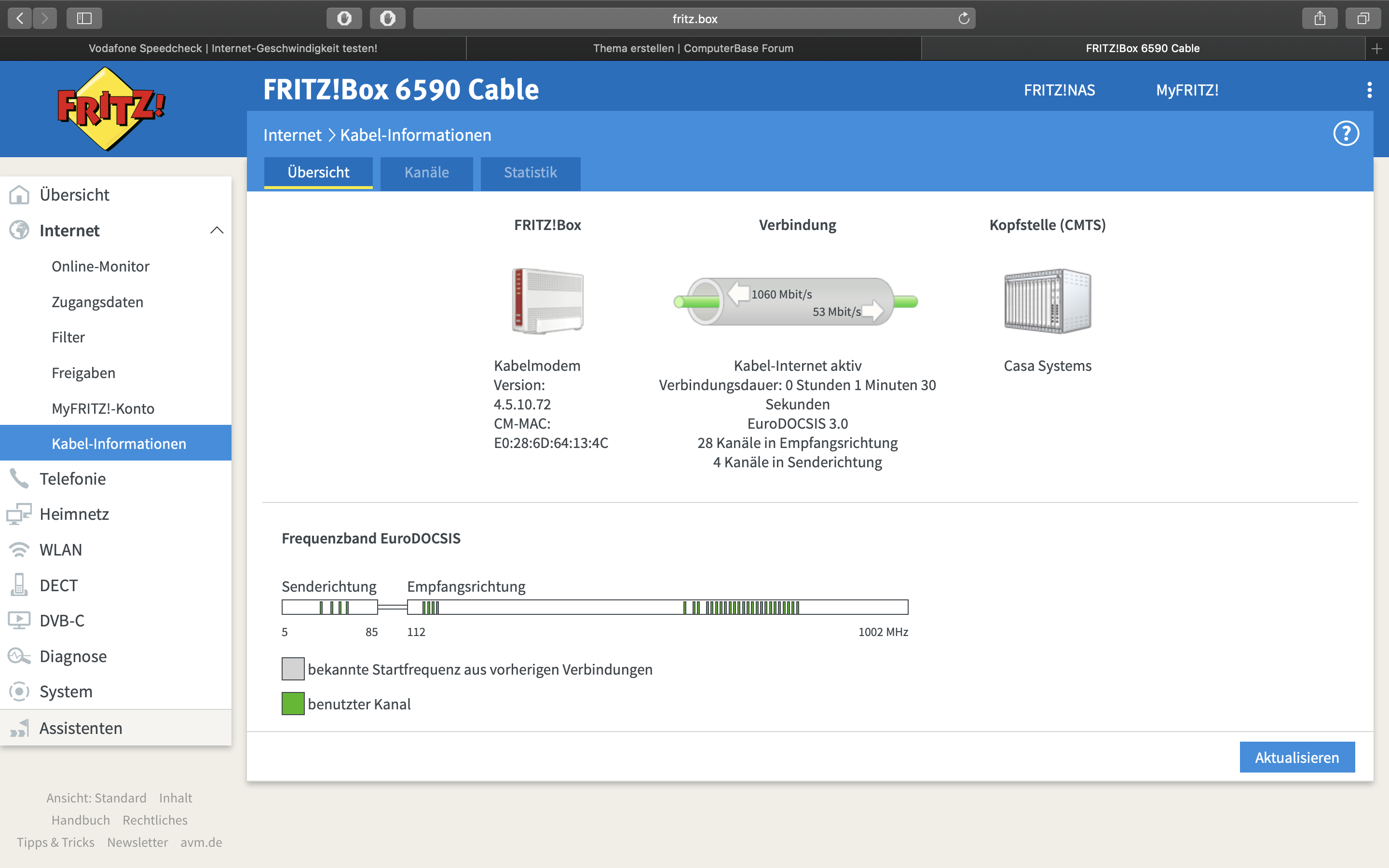This screenshot has height=868, width=1389.
Task: Click the Internet globe icon
Action: 19,230
